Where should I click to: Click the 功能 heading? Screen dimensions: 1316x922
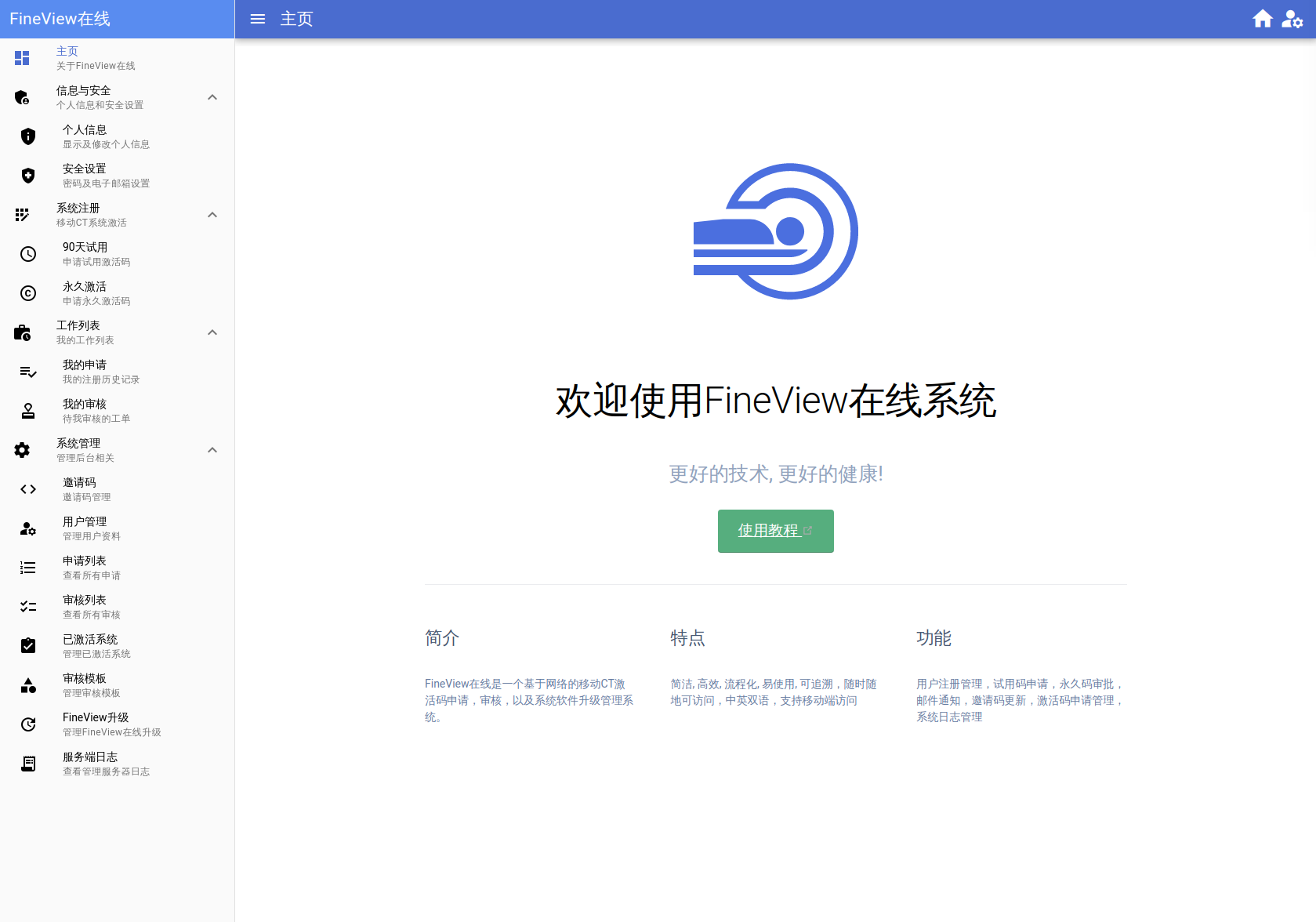pos(934,638)
